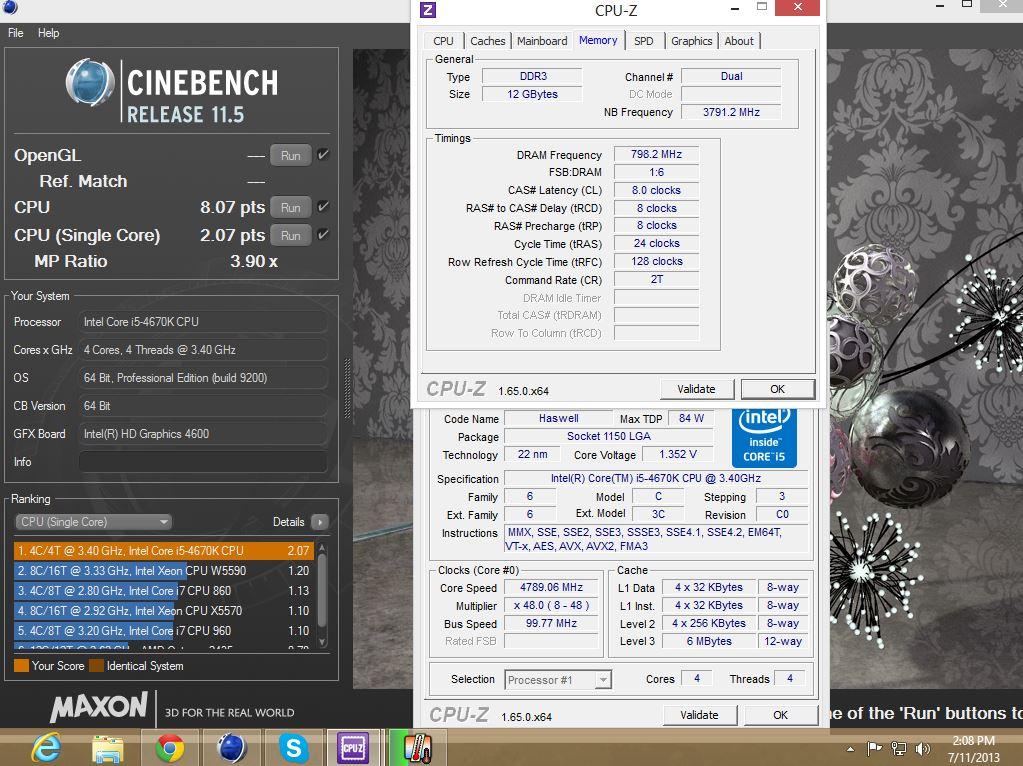Run the CPU benchmark
The height and width of the screenshot is (766, 1023).
pos(290,207)
